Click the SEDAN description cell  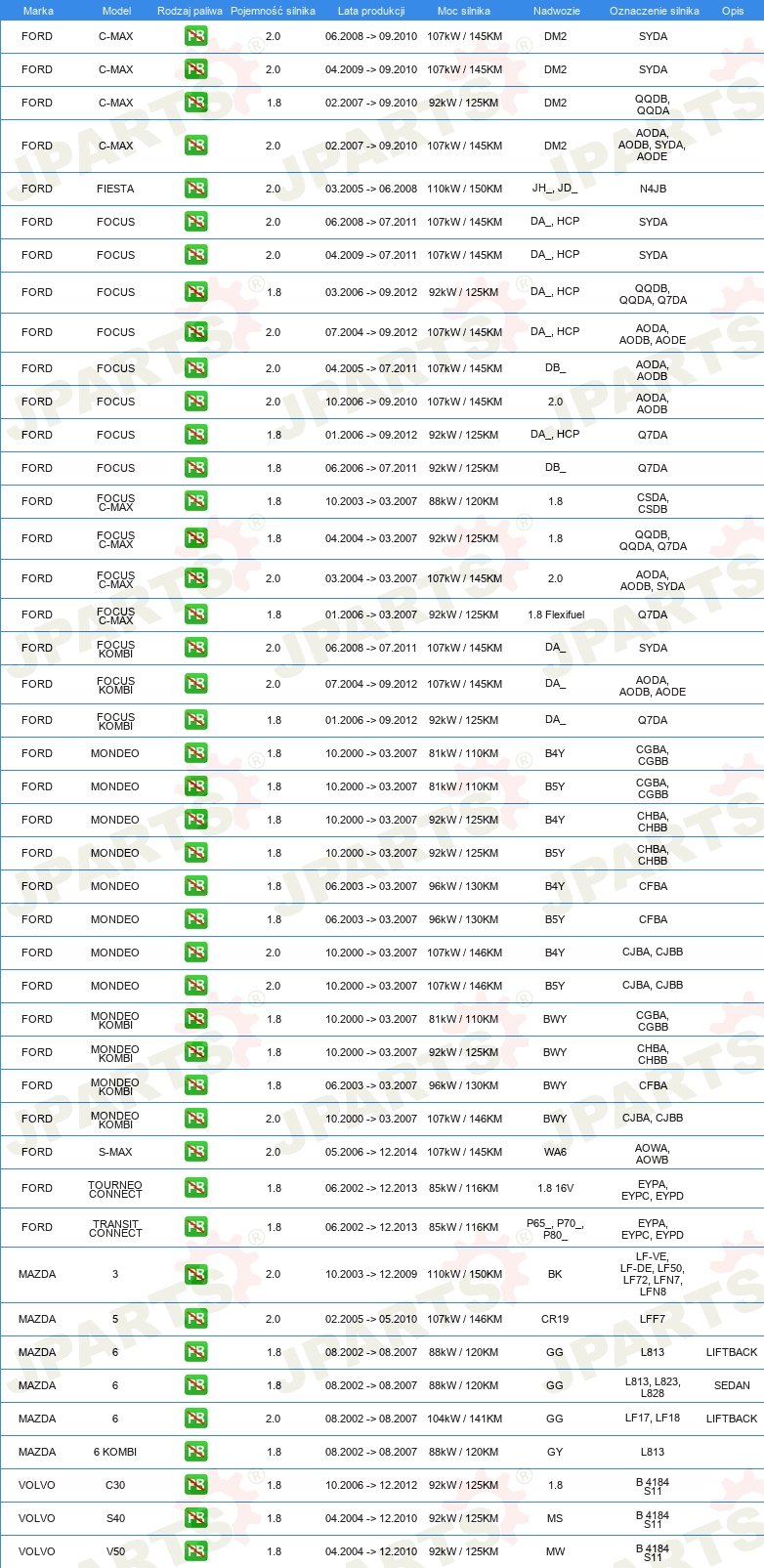732,1385
